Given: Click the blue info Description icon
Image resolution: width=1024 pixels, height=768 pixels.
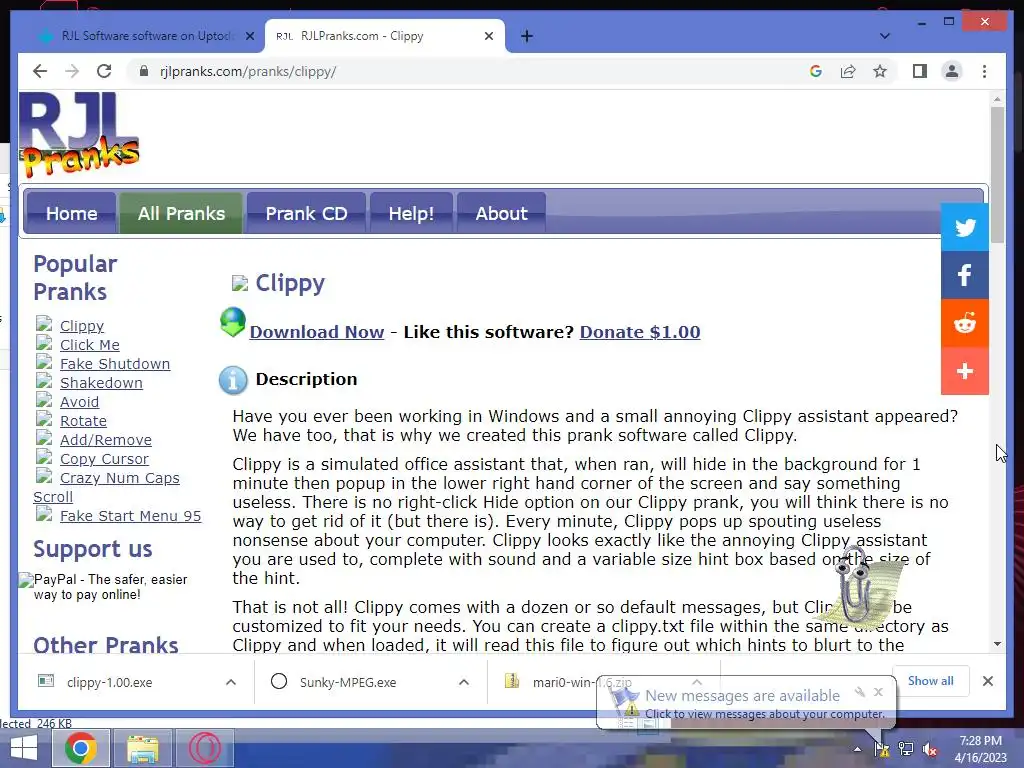Looking at the screenshot, I should (233, 380).
